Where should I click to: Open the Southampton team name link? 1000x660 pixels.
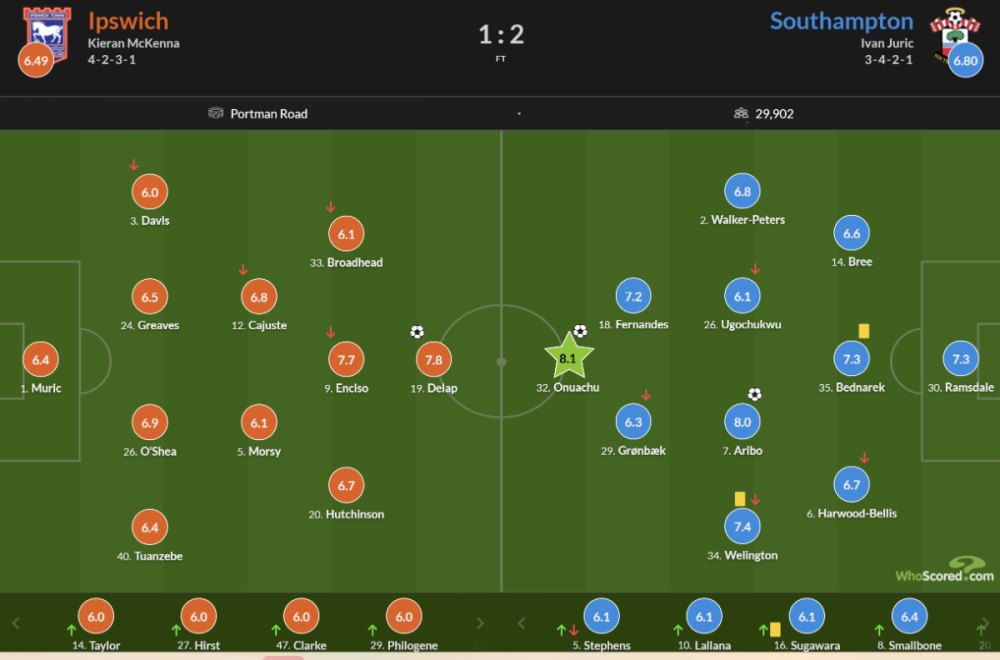pos(841,21)
